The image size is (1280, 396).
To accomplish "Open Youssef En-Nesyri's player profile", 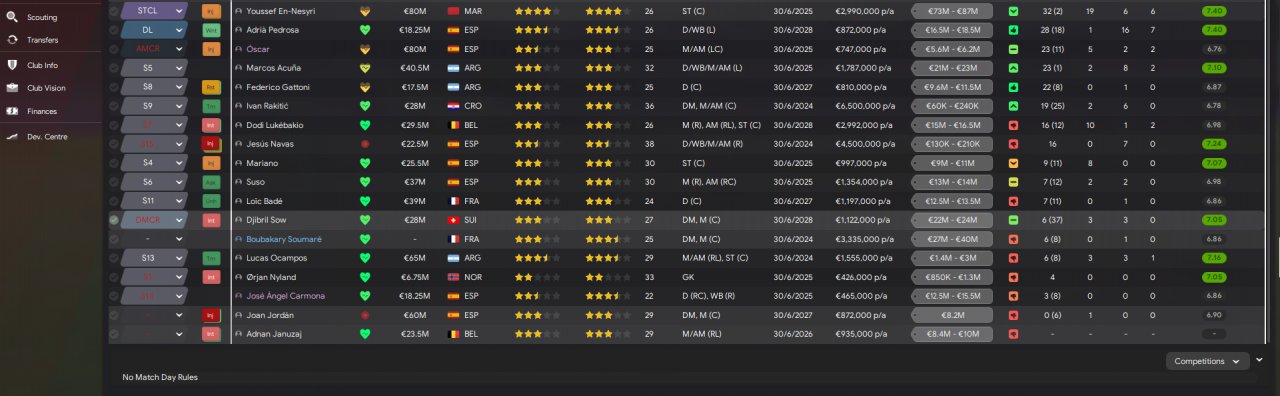I will 281,11.
